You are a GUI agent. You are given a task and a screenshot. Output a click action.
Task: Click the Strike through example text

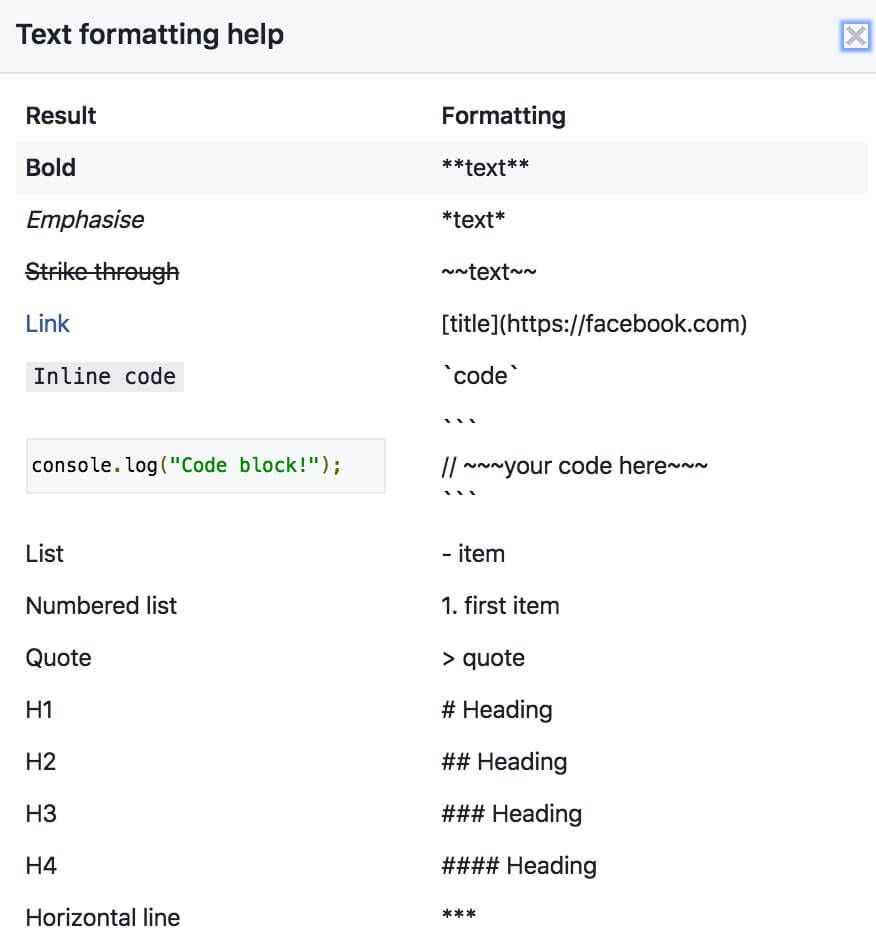tap(102, 272)
